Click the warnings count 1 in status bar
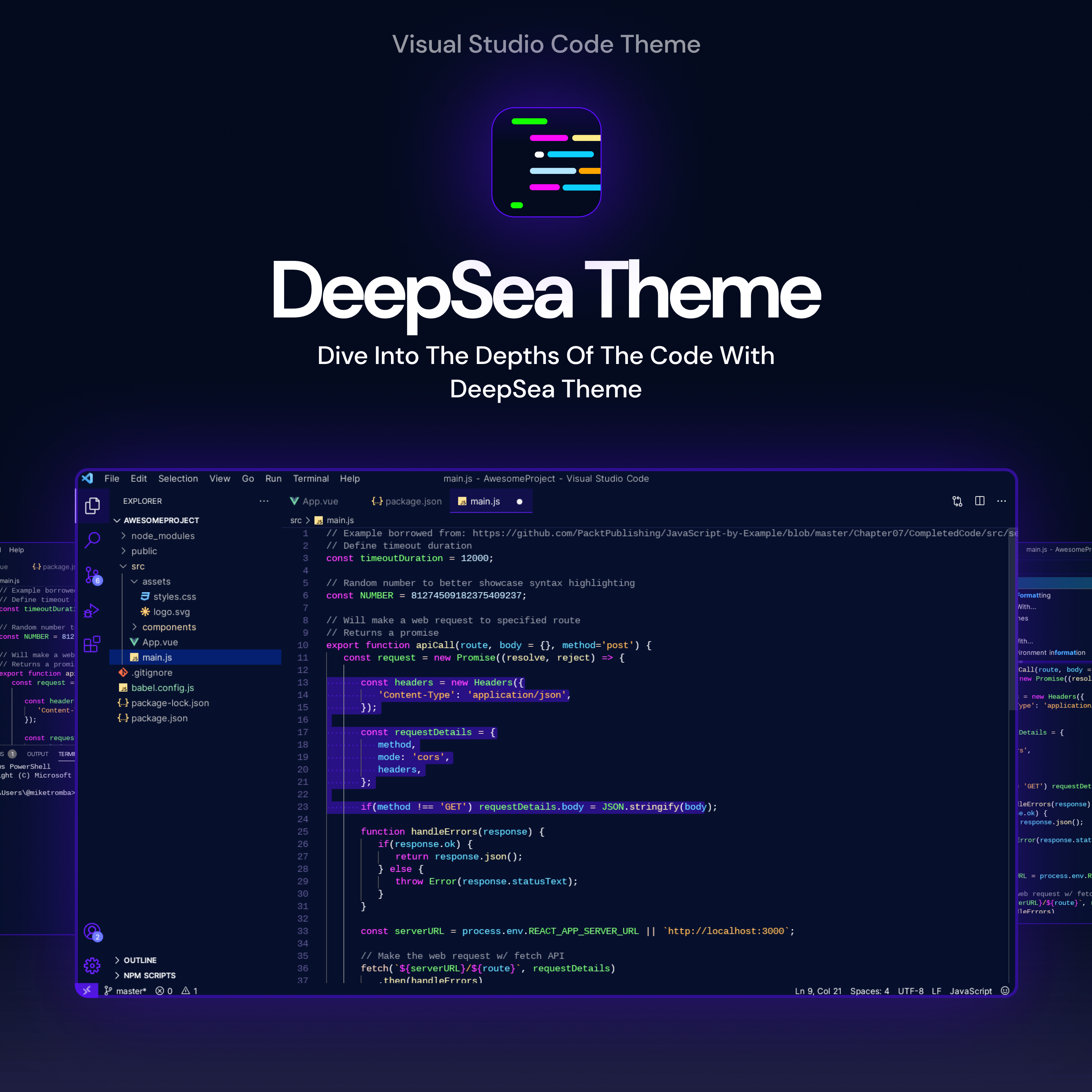This screenshot has height=1092, width=1092. 189,991
